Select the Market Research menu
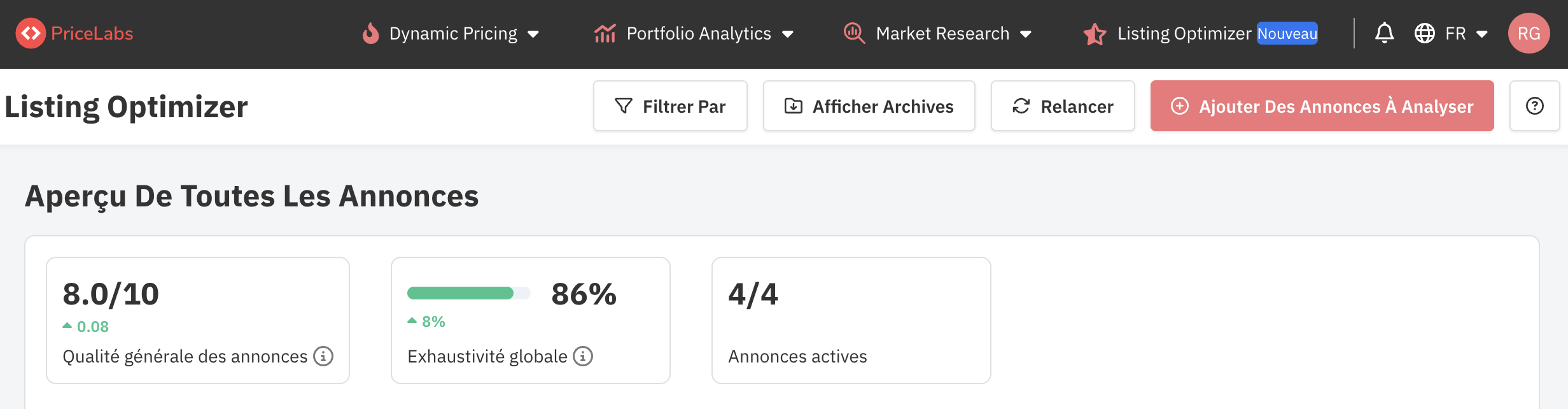Viewport: 1568px width, 409px height. (942, 33)
